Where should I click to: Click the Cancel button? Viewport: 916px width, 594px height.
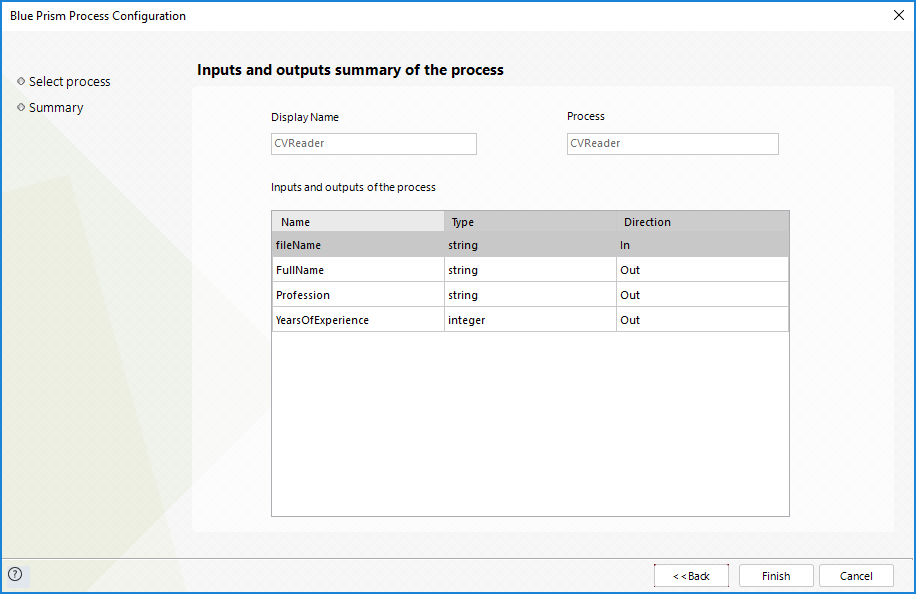(x=856, y=576)
